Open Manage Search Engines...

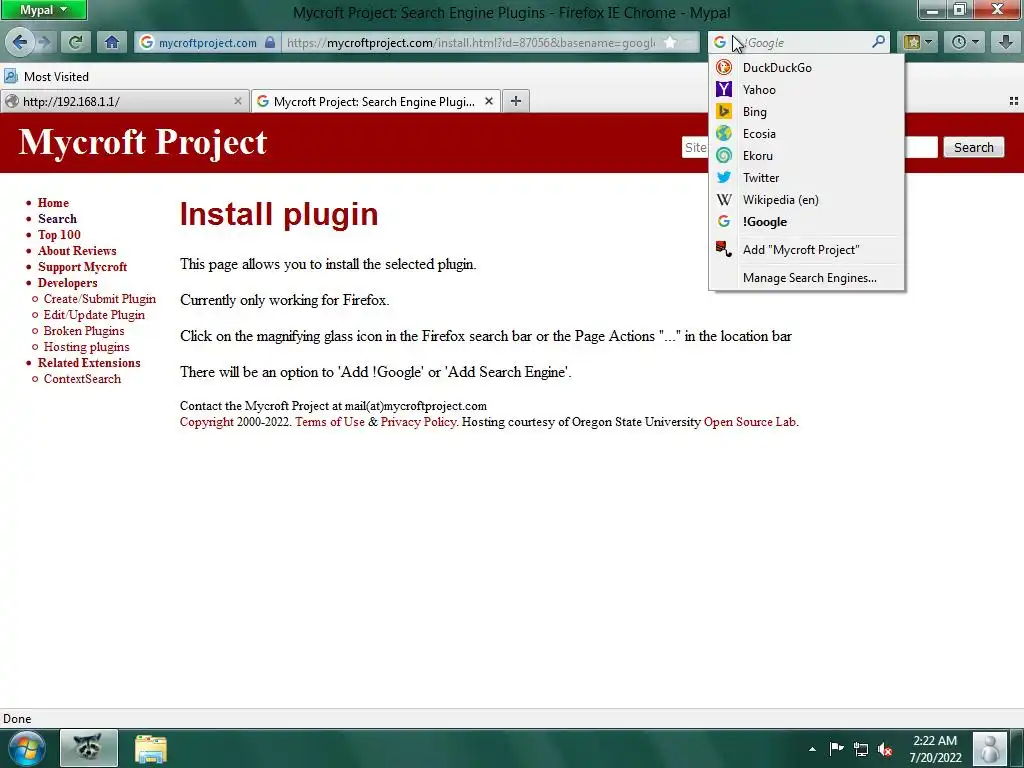(806, 278)
